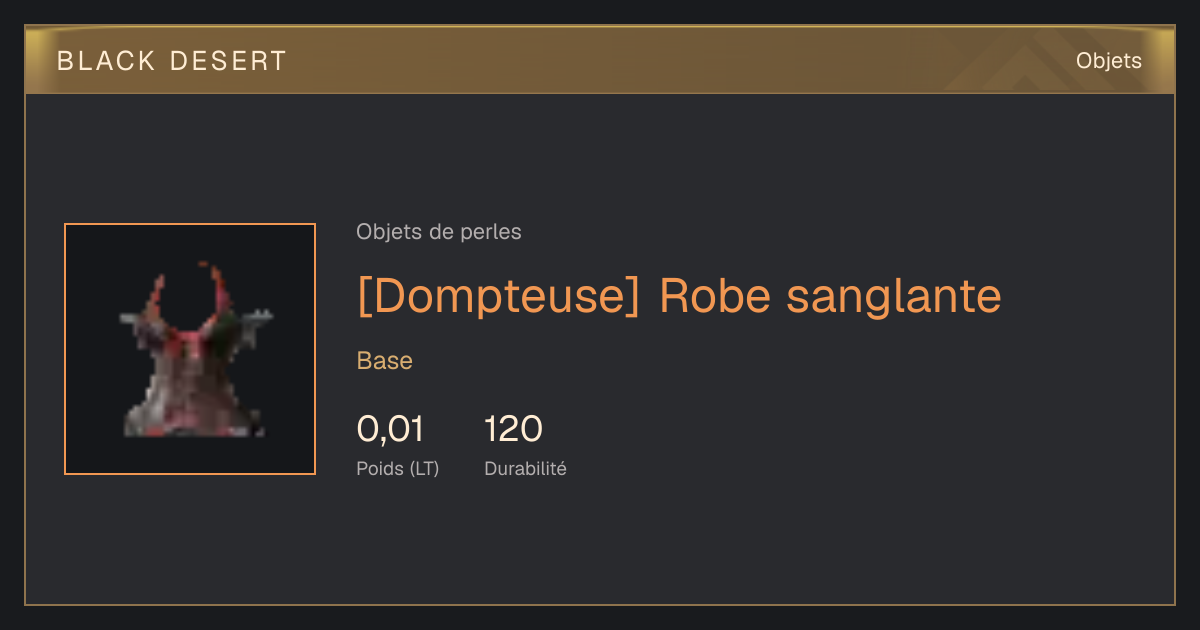This screenshot has height=630, width=1200.
Task: Click the Durabilité label
Action: click(x=525, y=468)
